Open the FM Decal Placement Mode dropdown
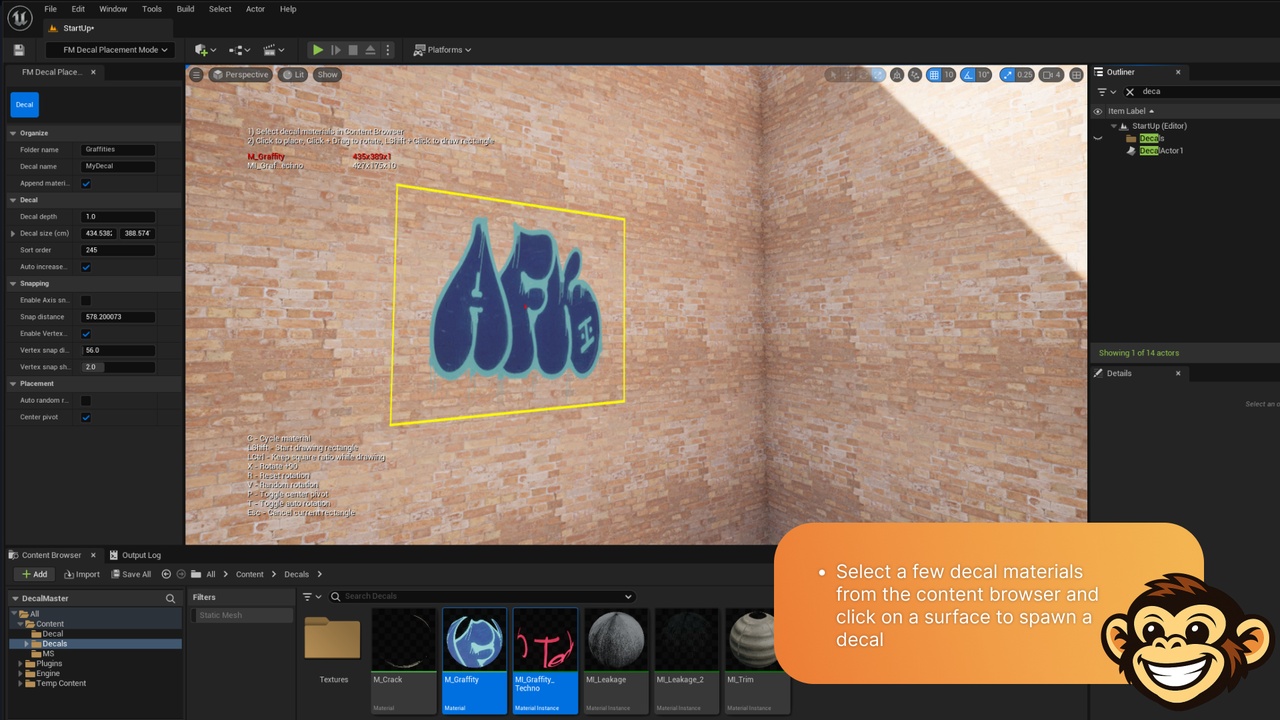 click(x=110, y=50)
